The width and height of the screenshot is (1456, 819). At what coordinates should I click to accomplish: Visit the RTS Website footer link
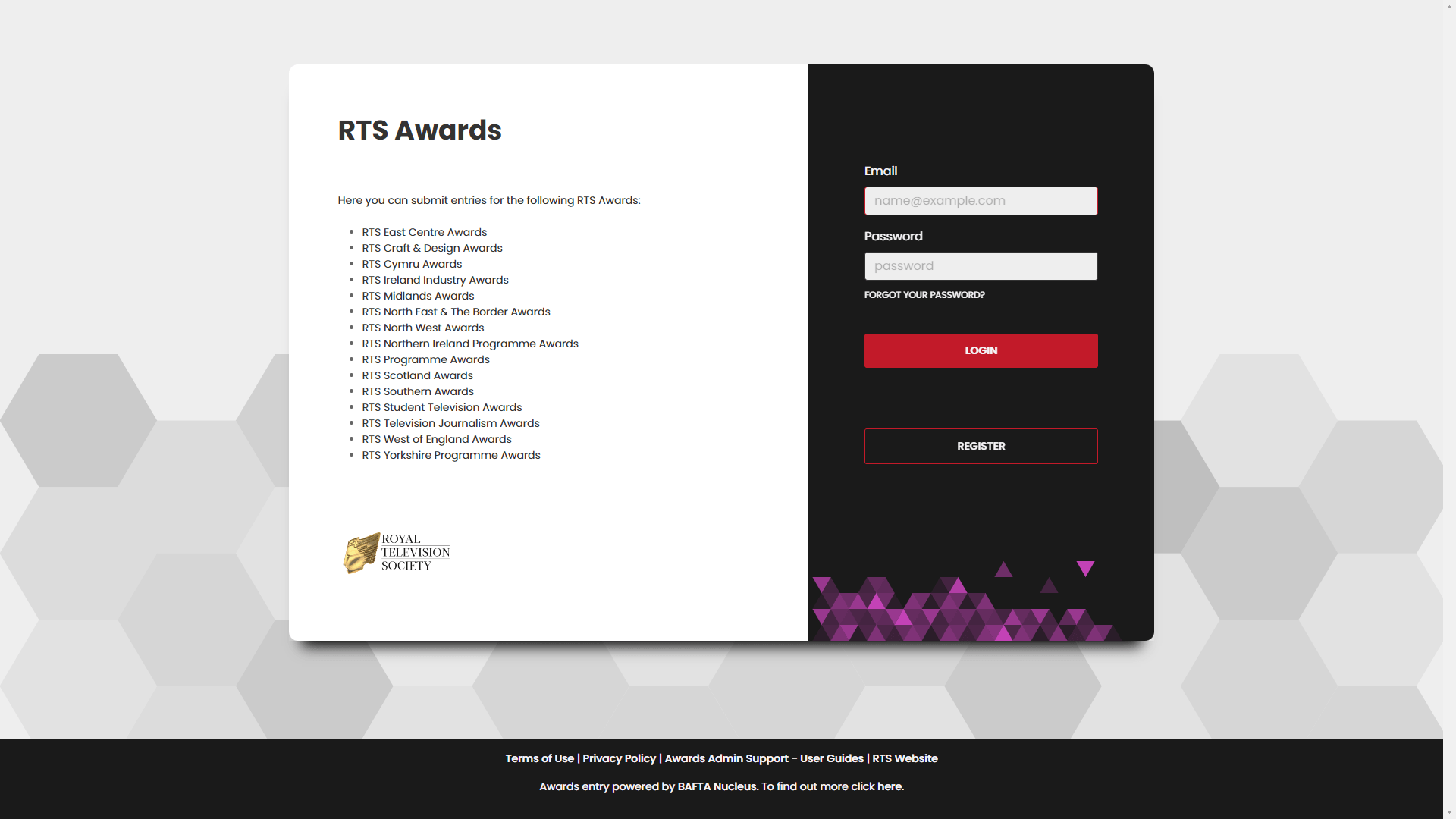point(905,758)
